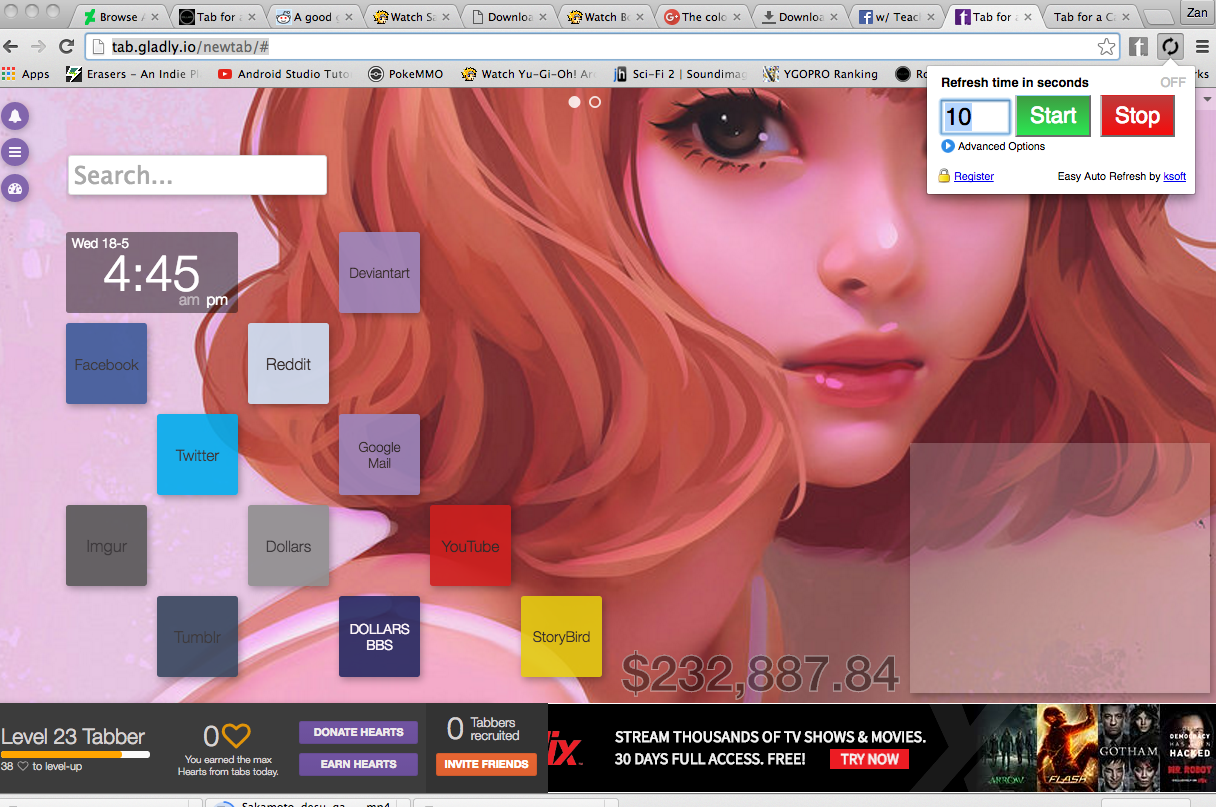Open the StoryBird tile
The width and height of the screenshot is (1216, 807).
[x=561, y=637]
